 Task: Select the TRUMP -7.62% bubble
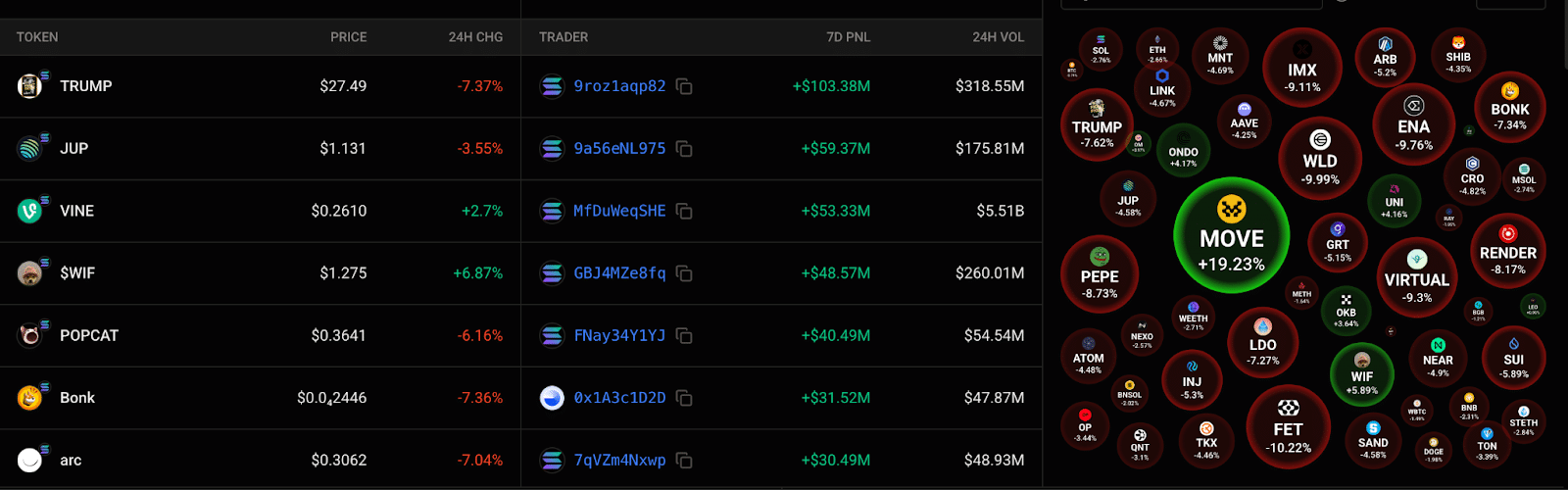1097,126
